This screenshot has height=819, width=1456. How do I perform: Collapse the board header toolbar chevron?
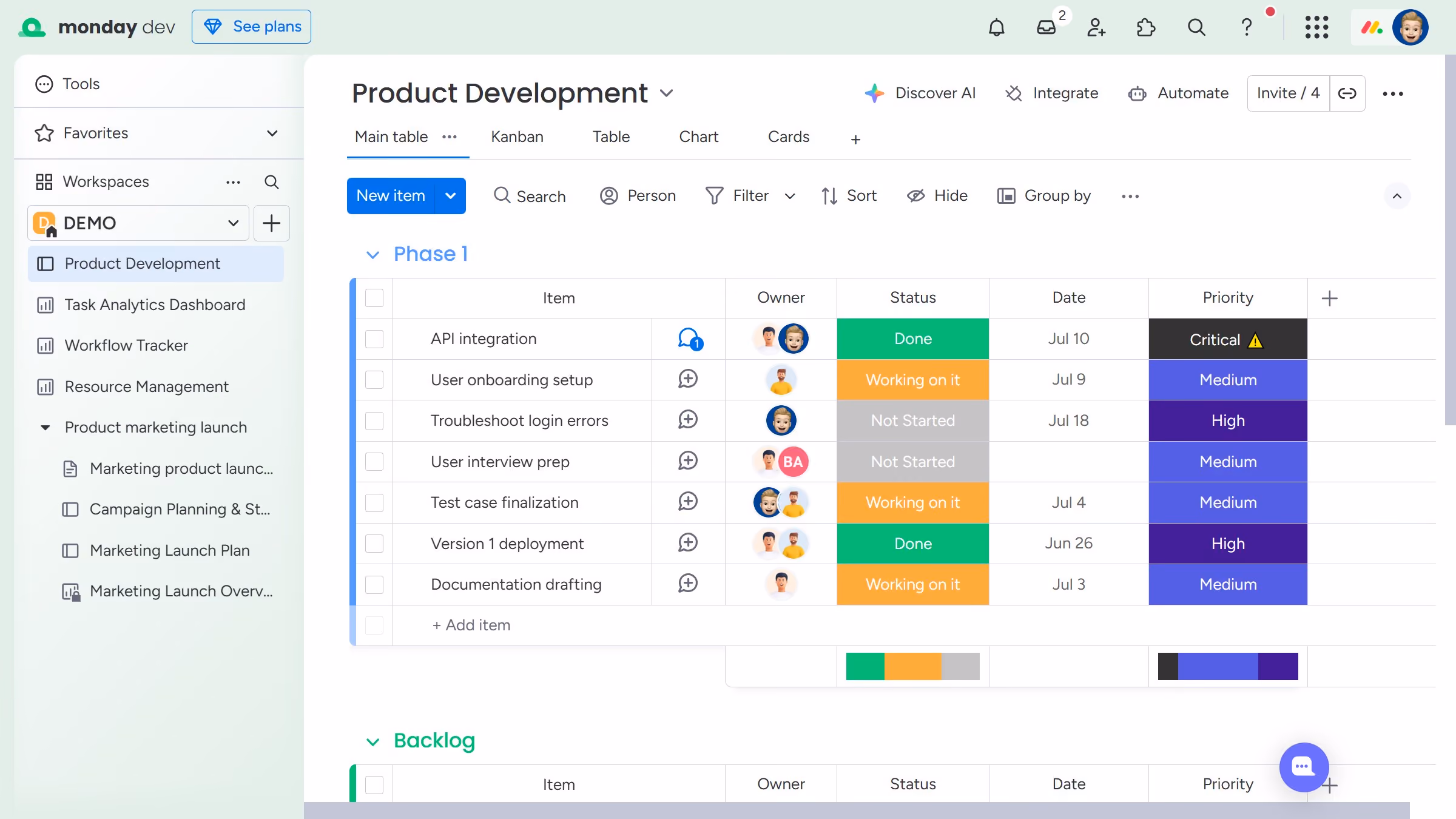(1397, 196)
